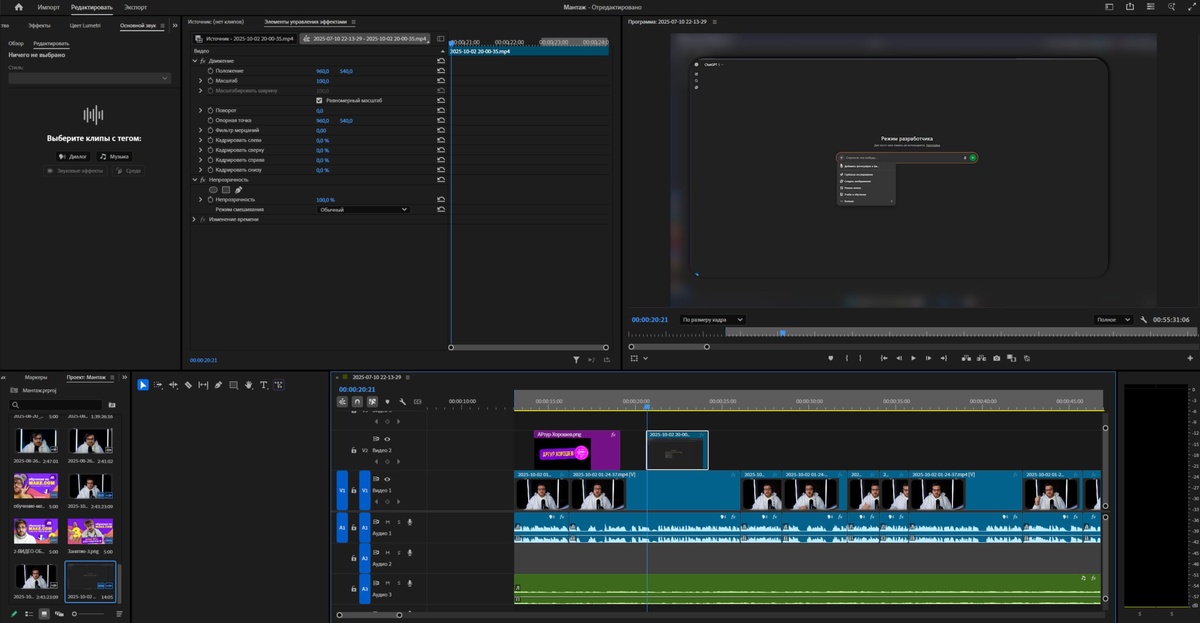Screen dimensions: 1200x623
Task: Tag clip as Диалог
Action: [73, 156]
